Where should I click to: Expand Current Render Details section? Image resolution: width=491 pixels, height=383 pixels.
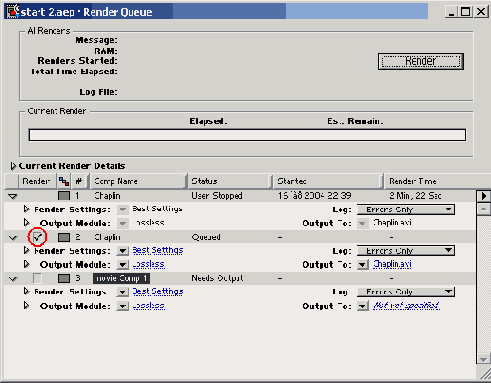13,166
